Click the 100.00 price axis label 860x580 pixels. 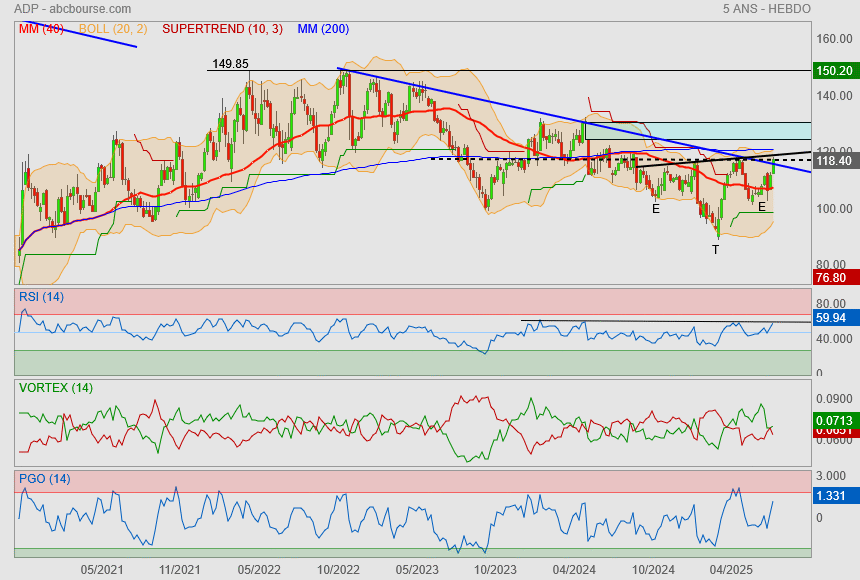[x=834, y=209]
